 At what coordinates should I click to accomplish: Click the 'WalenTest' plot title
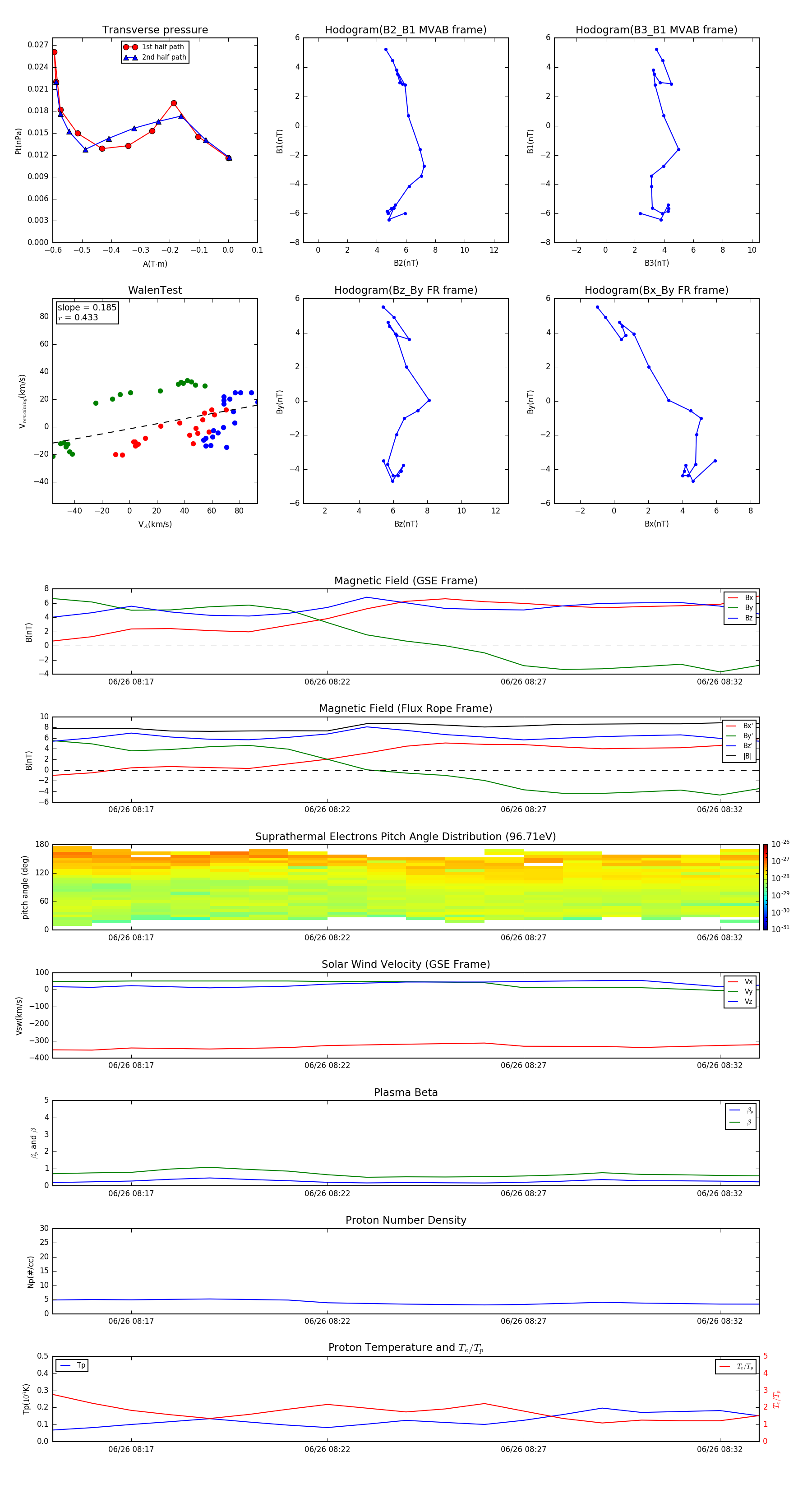(x=155, y=290)
